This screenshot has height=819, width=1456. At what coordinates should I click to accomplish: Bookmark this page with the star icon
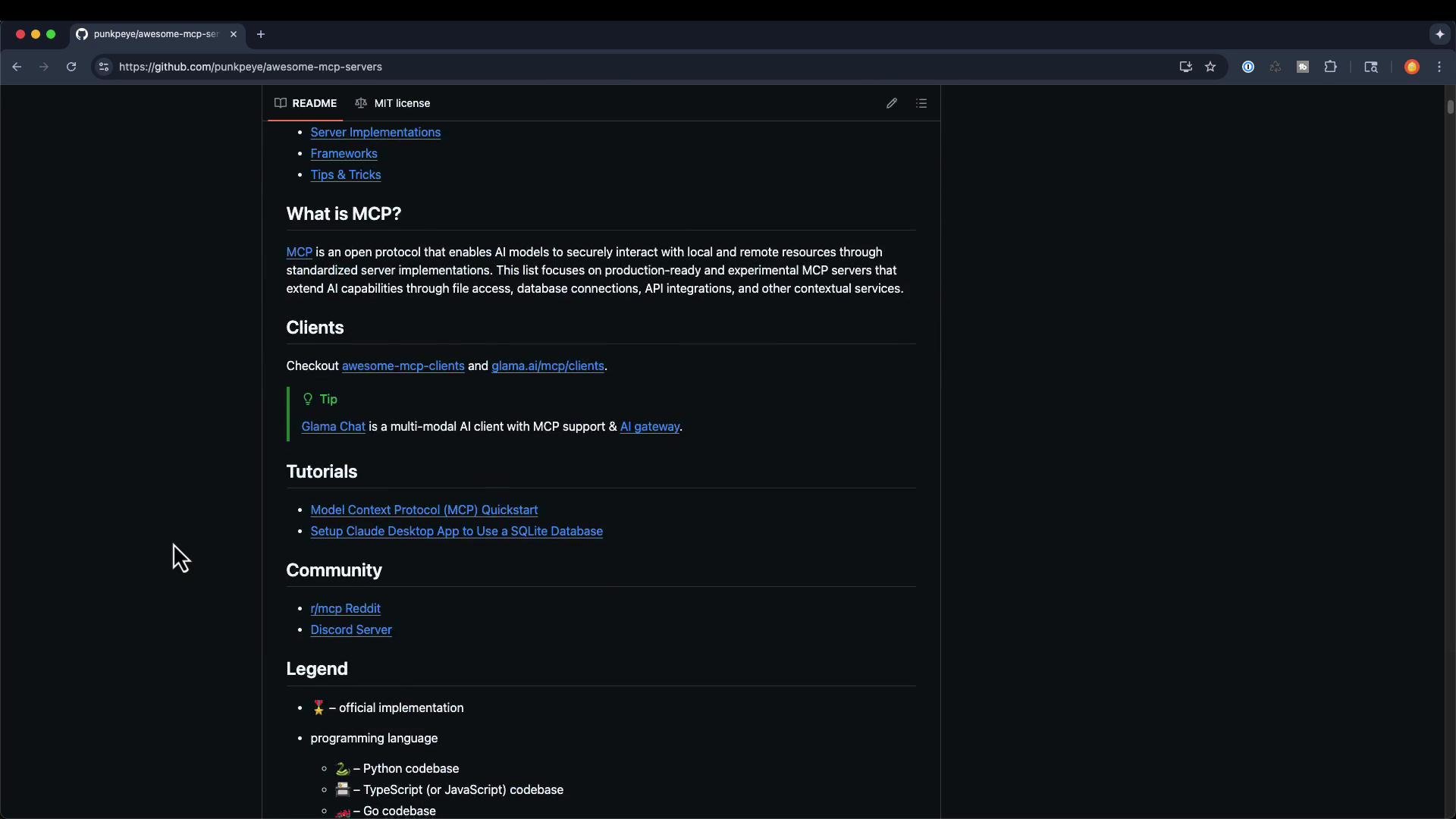pos(1210,67)
